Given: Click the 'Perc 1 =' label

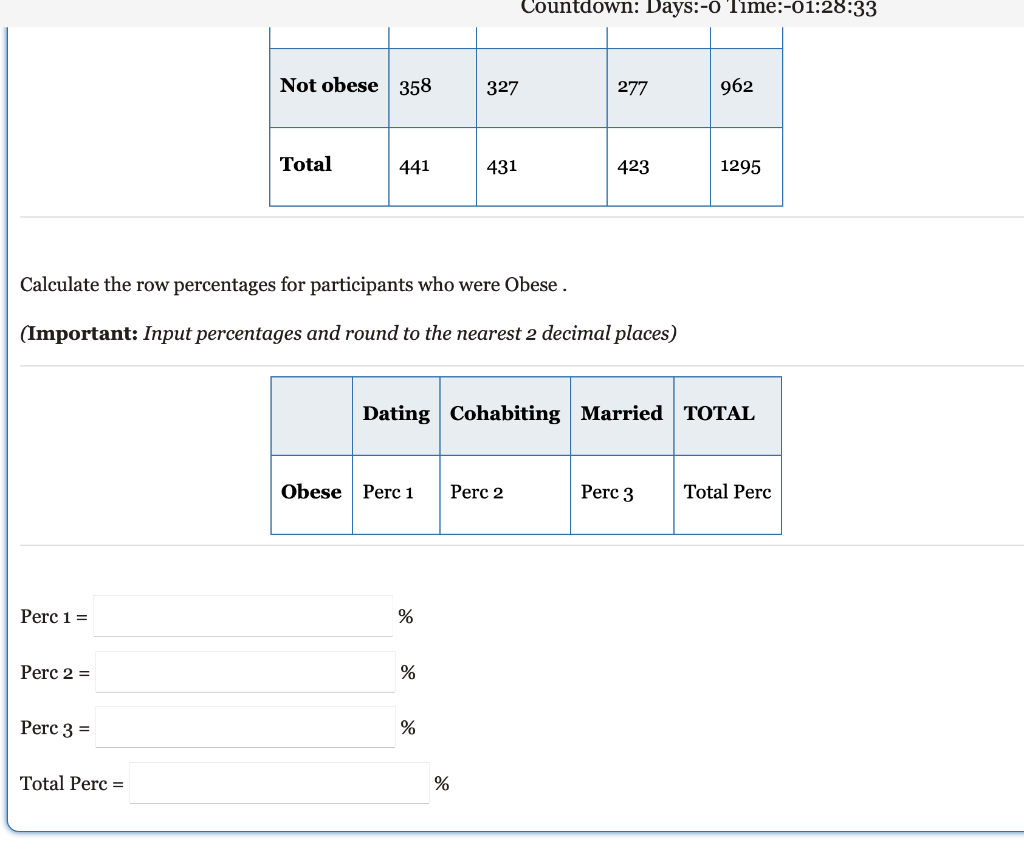Looking at the screenshot, I should tap(54, 617).
